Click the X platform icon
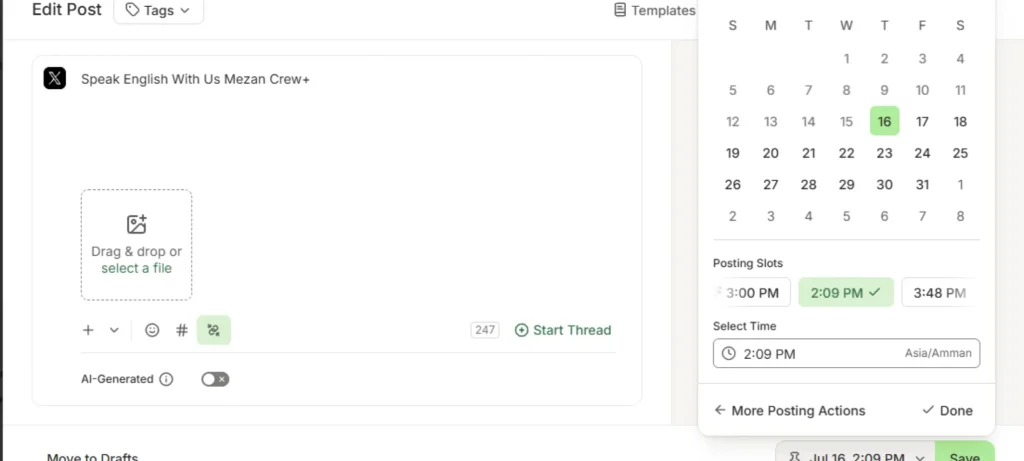Viewport: 1024px width, 461px height. (x=55, y=78)
